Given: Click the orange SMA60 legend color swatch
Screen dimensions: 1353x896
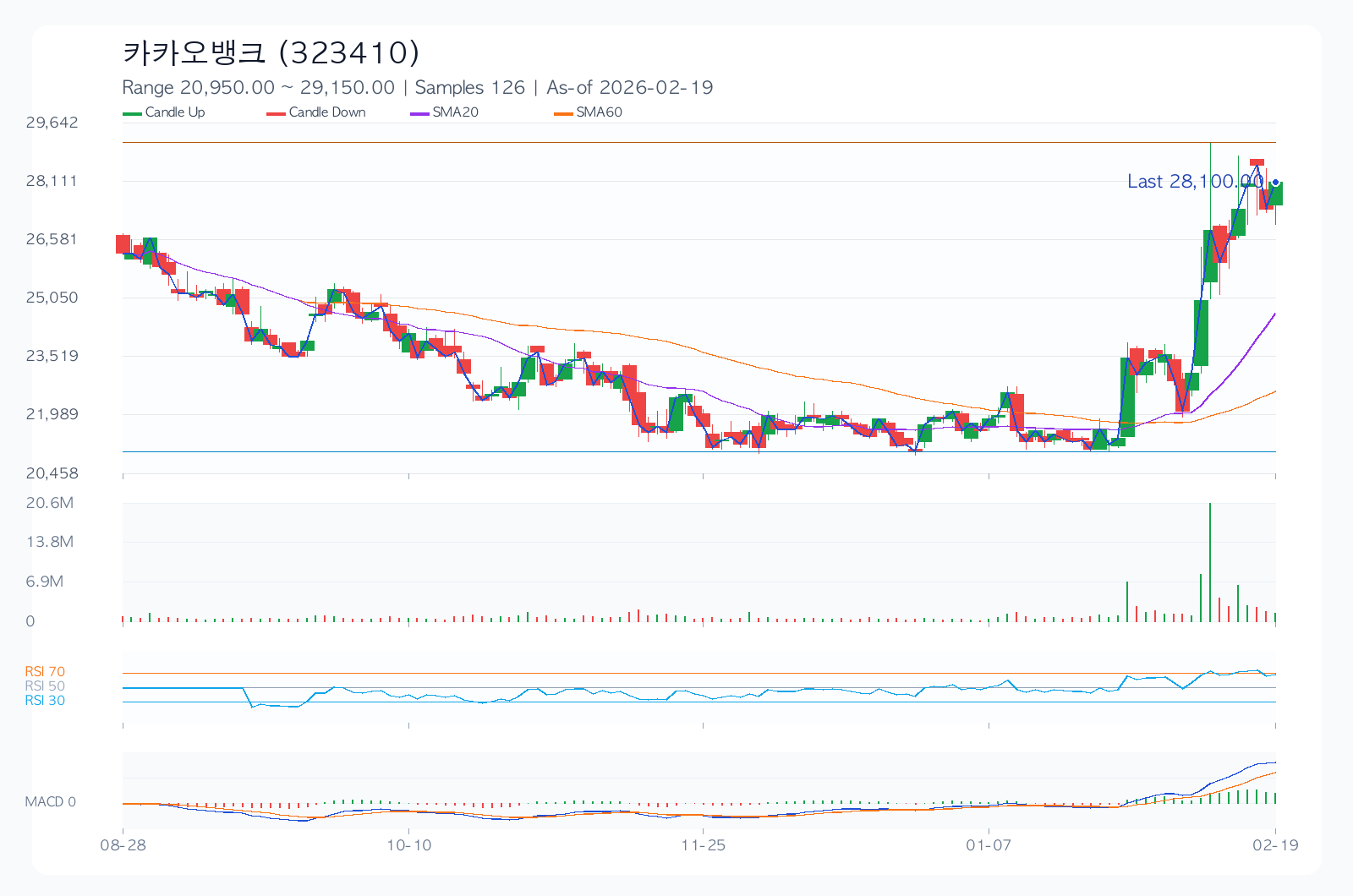Looking at the screenshot, I should point(563,113).
